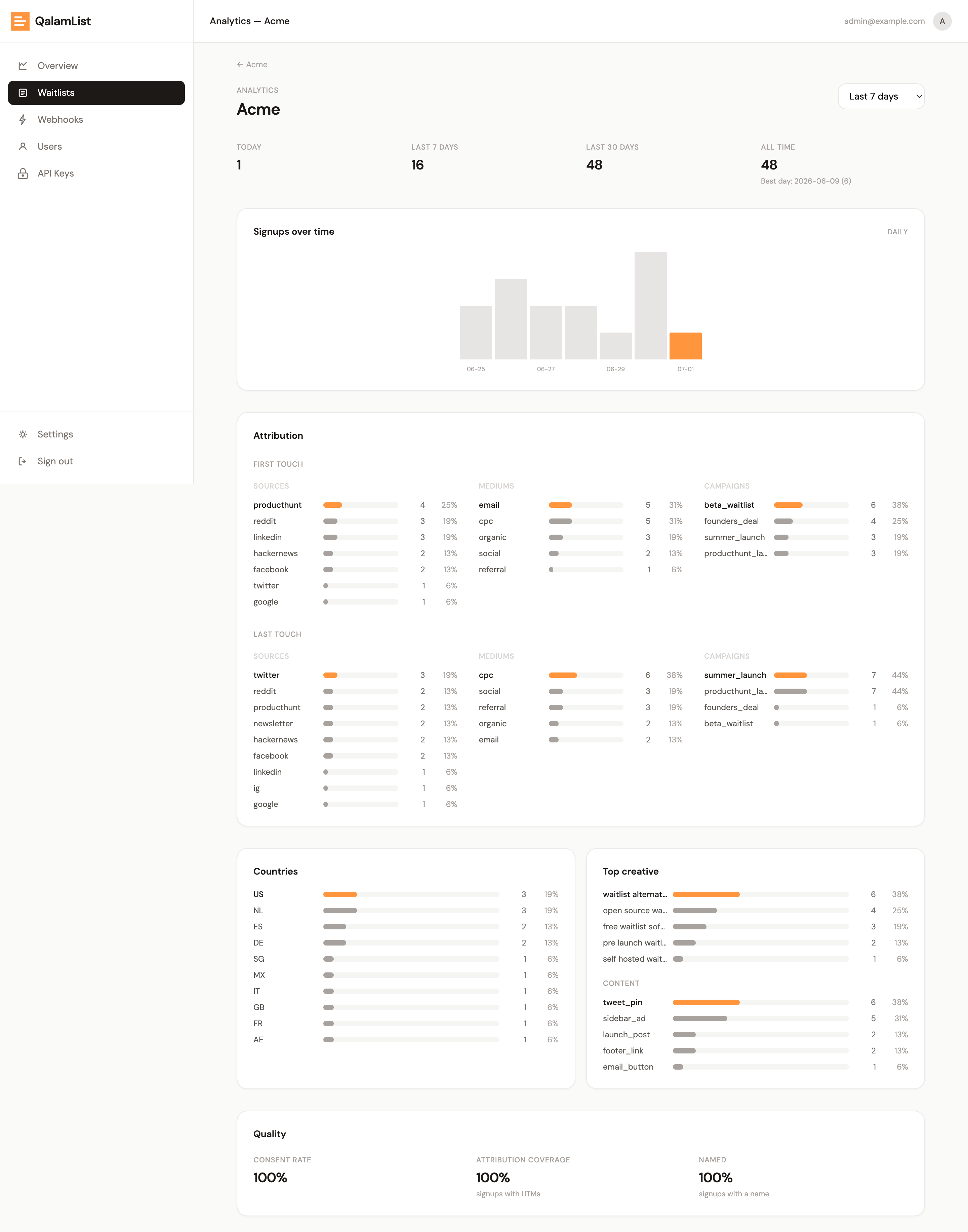Click the QalamList brand name
The width and height of the screenshot is (968, 1232).
click(63, 21)
